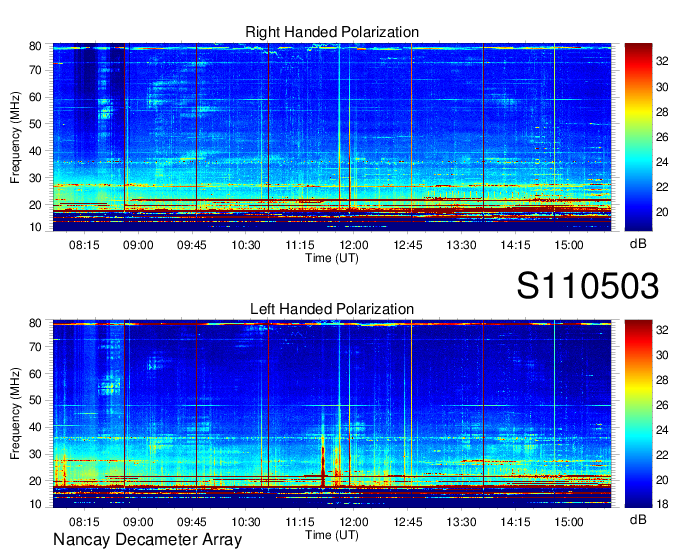The height and width of the screenshot is (552, 680).
Task: Click the 28 dB tick on the right-handed colorbar
Action: (662, 112)
